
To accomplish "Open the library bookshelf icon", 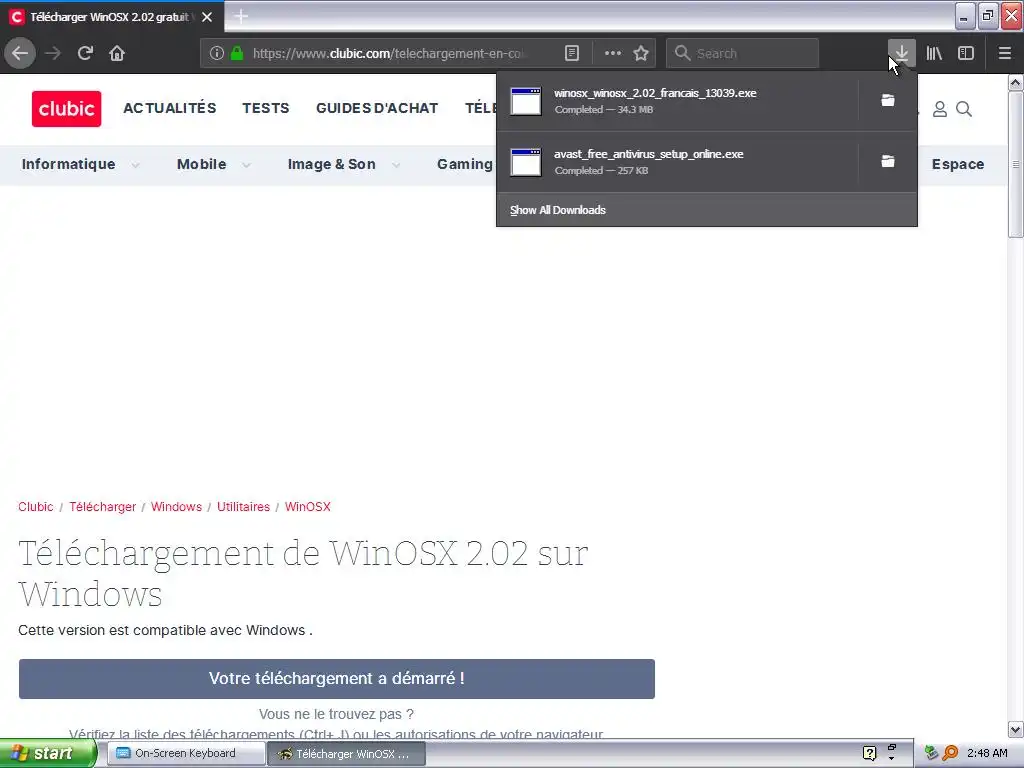I will (934, 53).
